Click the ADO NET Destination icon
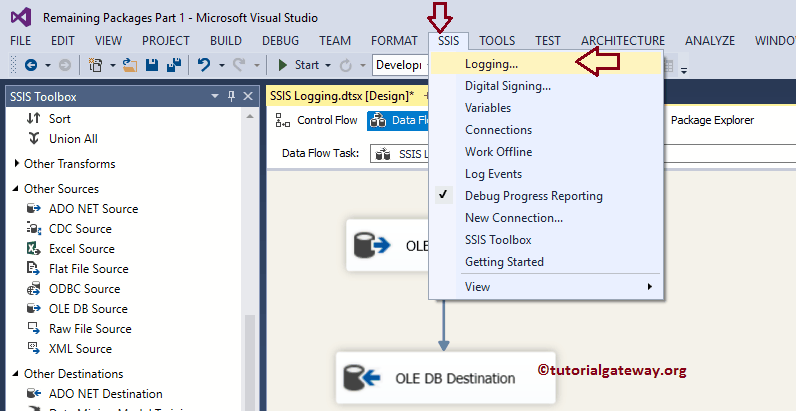796x411 pixels. (34, 394)
